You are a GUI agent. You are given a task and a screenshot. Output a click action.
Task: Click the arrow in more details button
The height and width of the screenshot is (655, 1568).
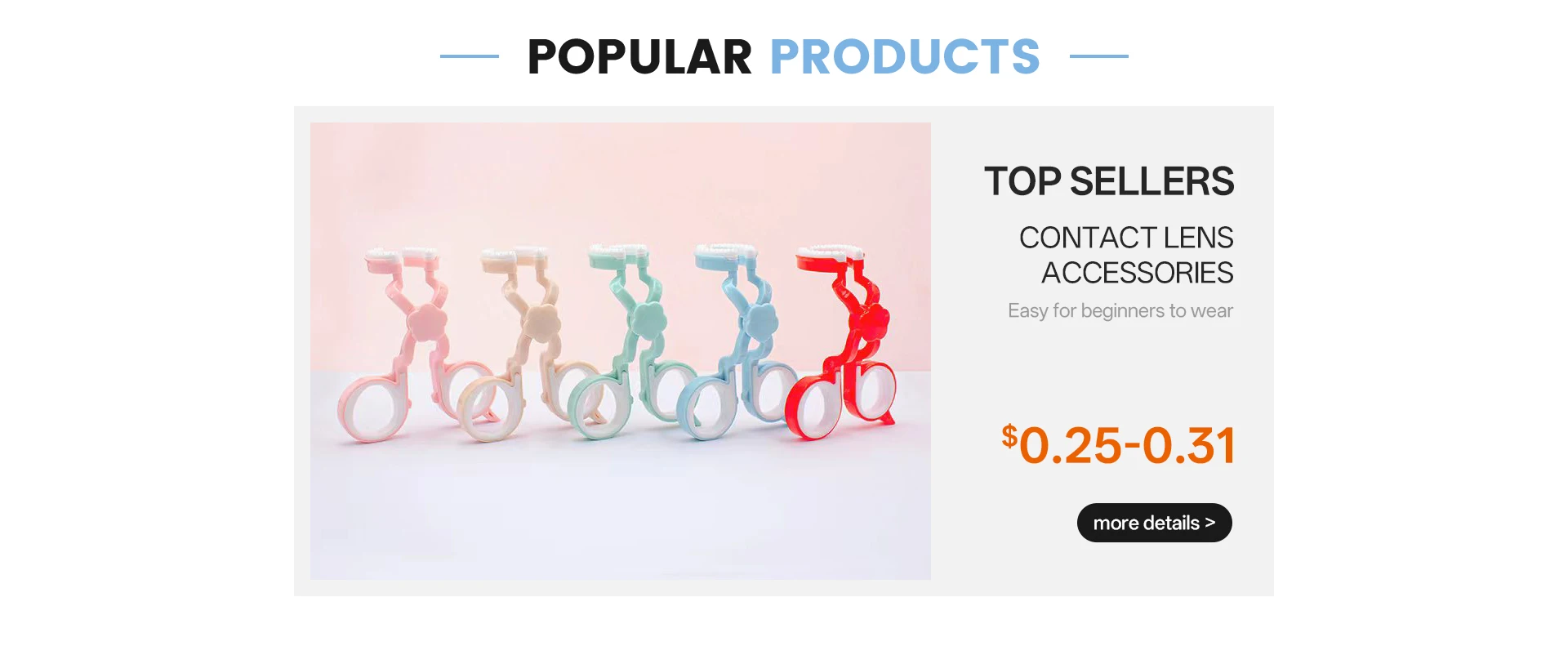point(1210,523)
